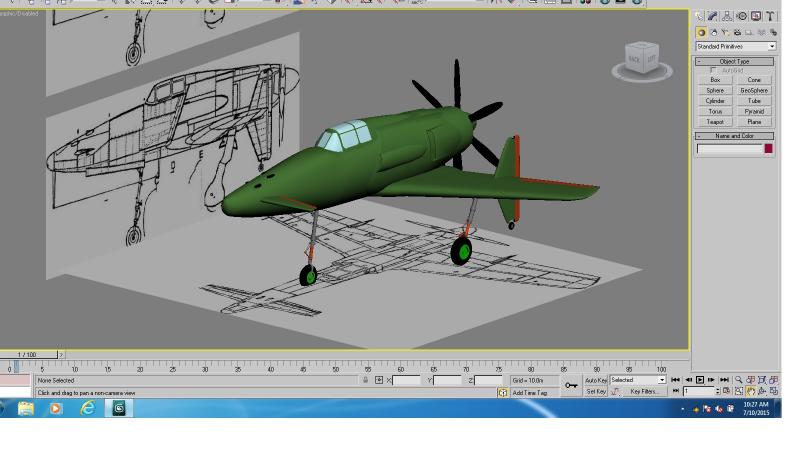Open the Standard Primitives dropdown
Viewport: 800px width, 450px height.
tap(736, 46)
